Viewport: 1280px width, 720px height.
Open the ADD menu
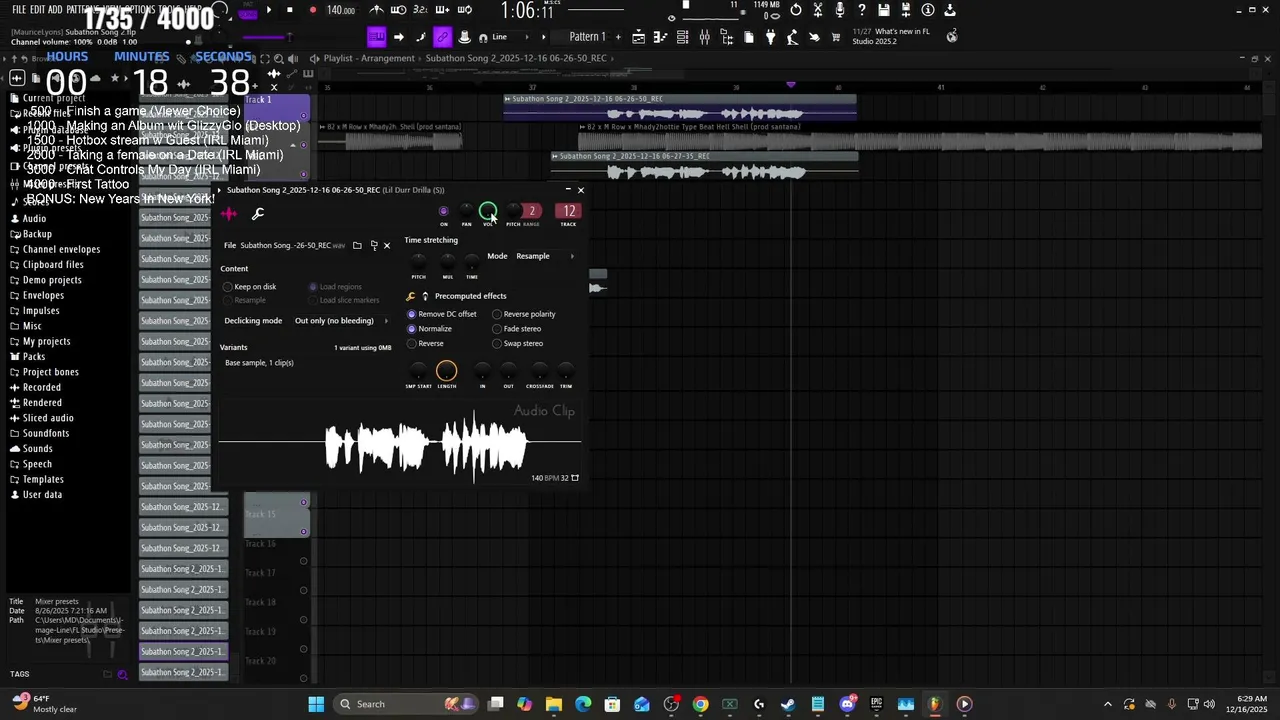55,10
